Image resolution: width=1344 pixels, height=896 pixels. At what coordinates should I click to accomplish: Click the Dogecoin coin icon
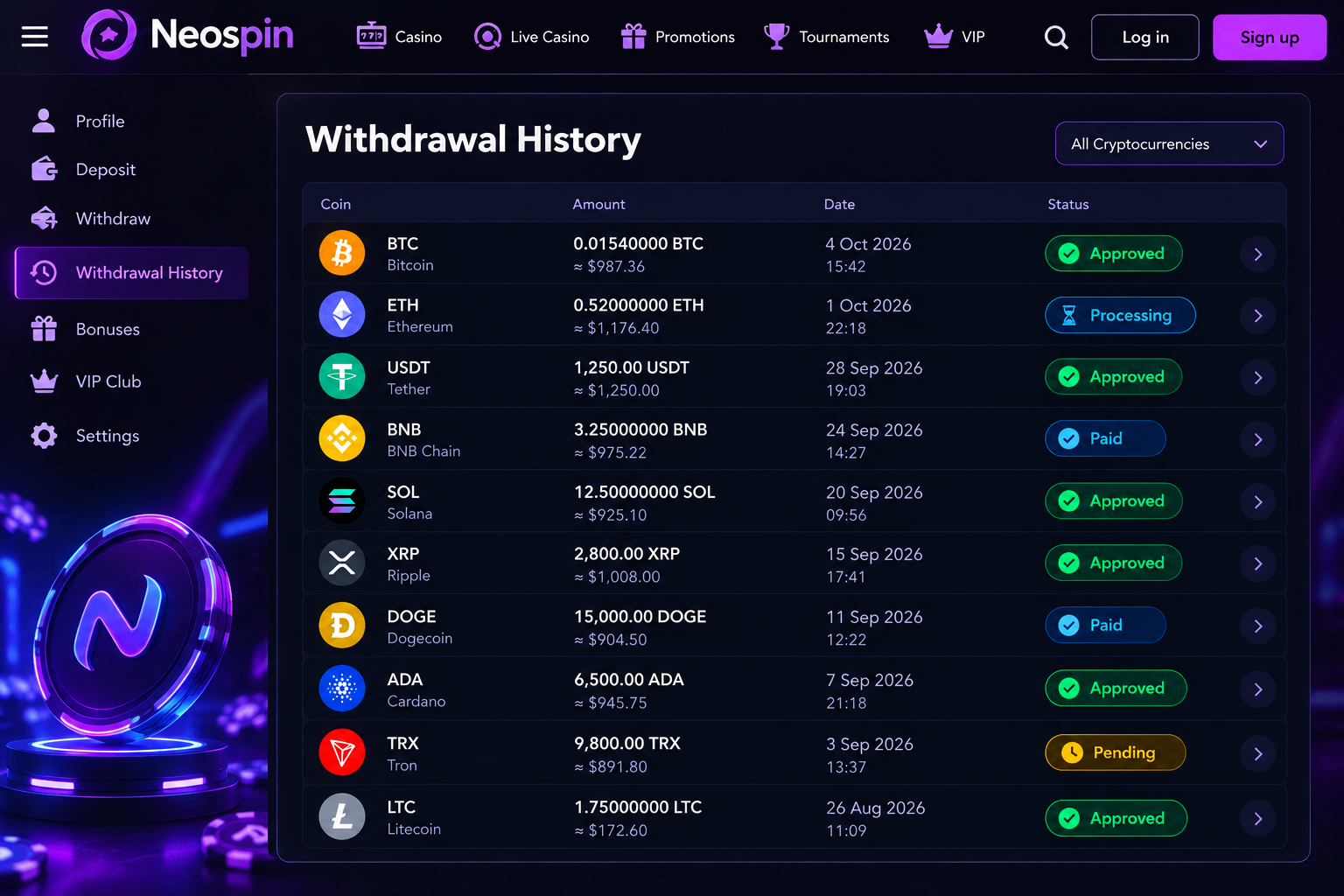[342, 626]
